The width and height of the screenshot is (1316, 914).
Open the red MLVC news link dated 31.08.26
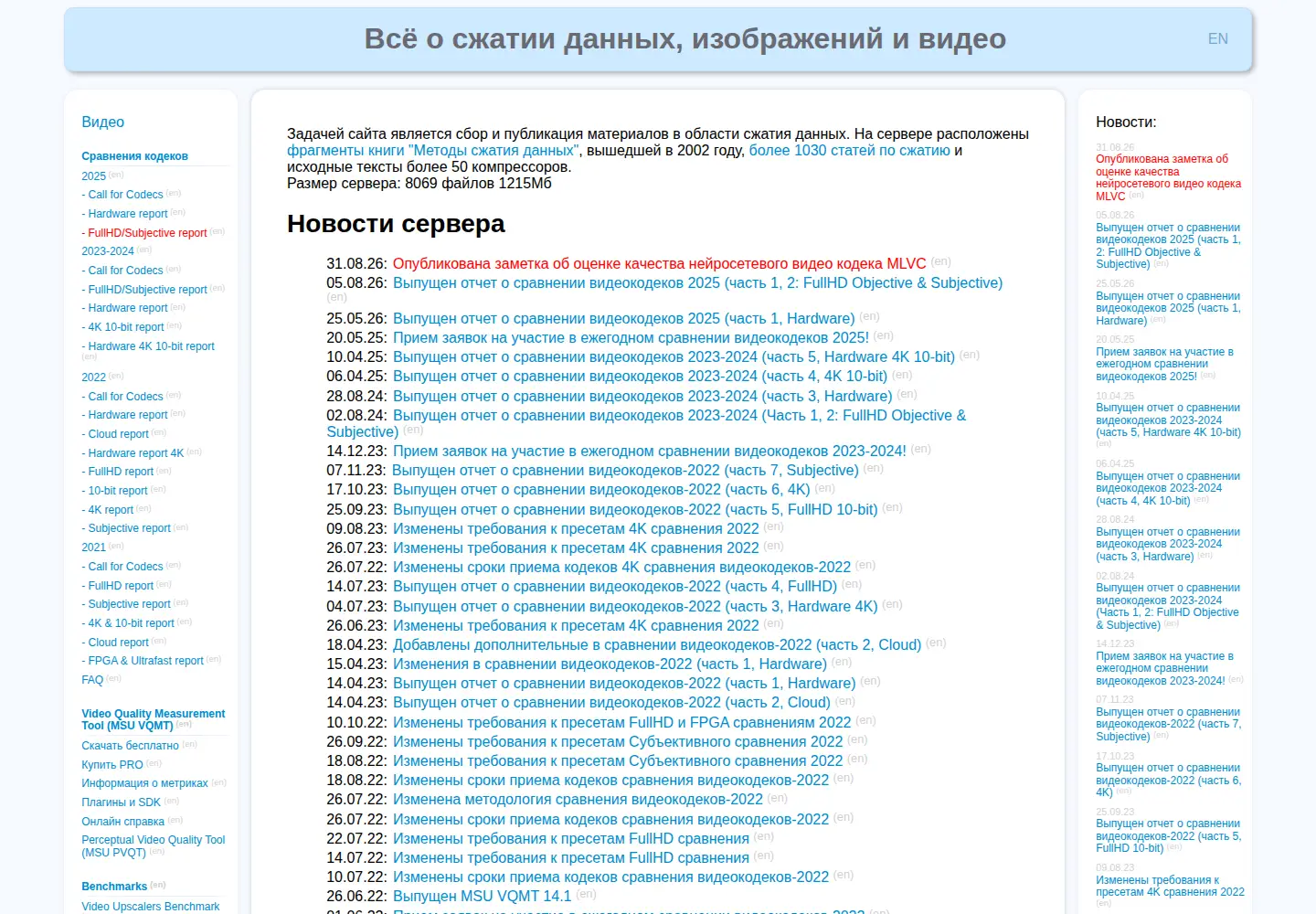point(660,264)
